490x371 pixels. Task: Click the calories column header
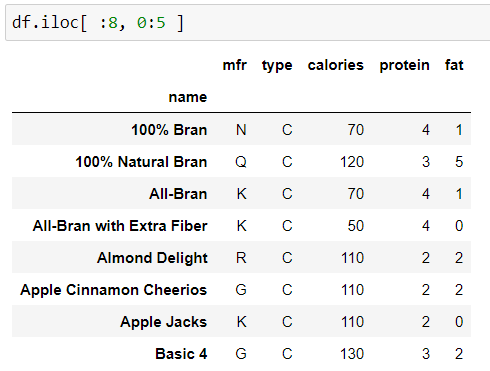(x=336, y=65)
